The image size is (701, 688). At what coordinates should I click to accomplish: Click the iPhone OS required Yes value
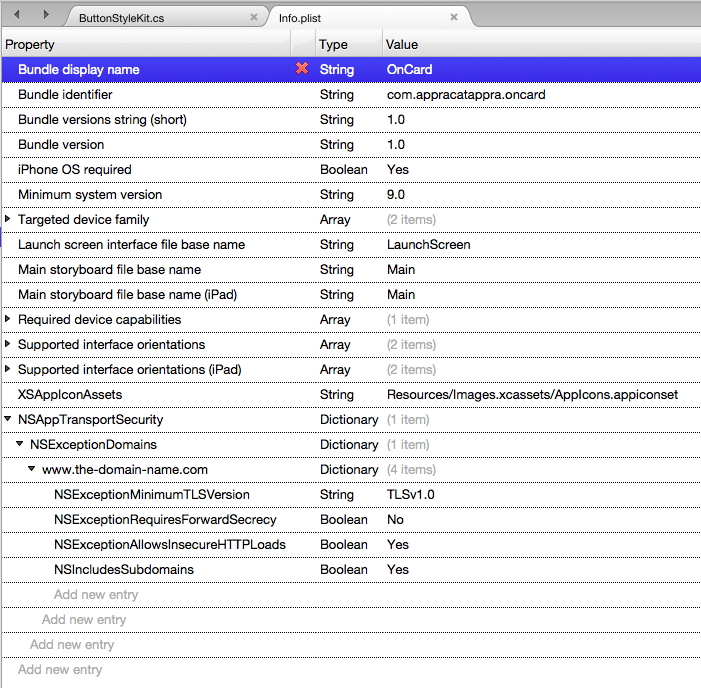[398, 170]
